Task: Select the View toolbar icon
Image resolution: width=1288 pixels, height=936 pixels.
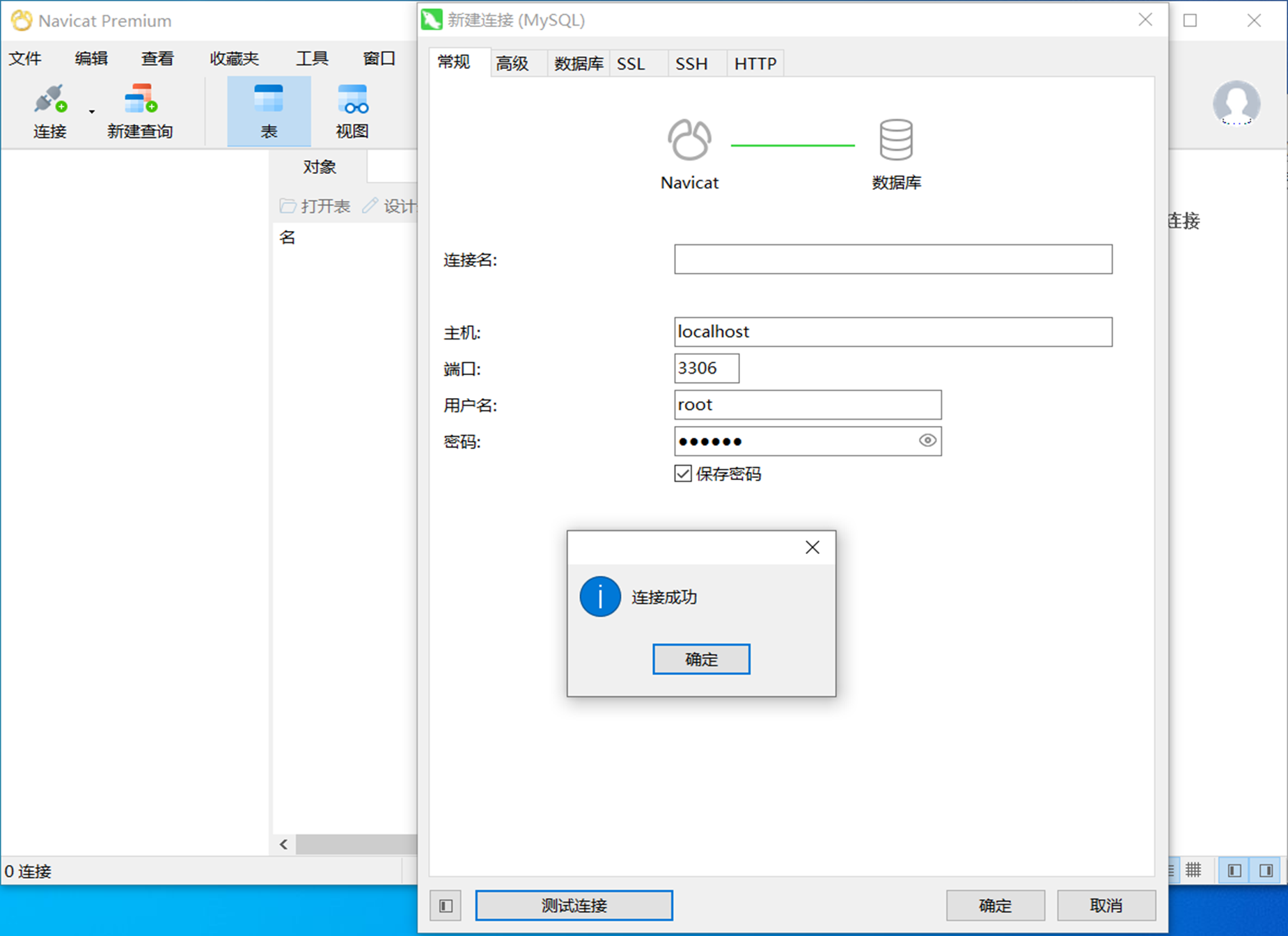Action: 352,111
